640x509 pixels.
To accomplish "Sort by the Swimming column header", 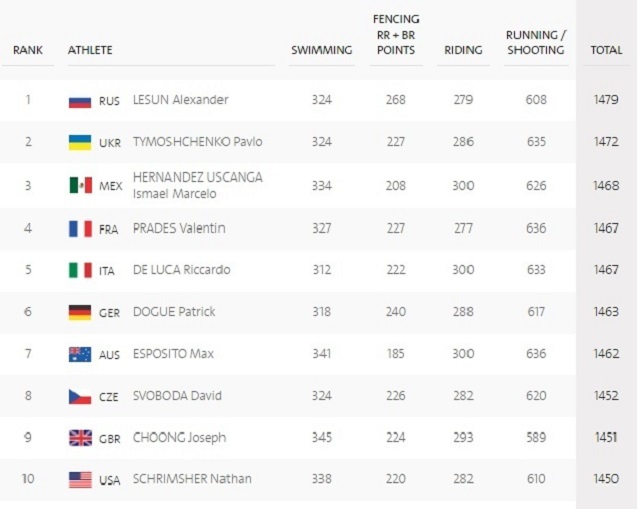I will point(322,50).
